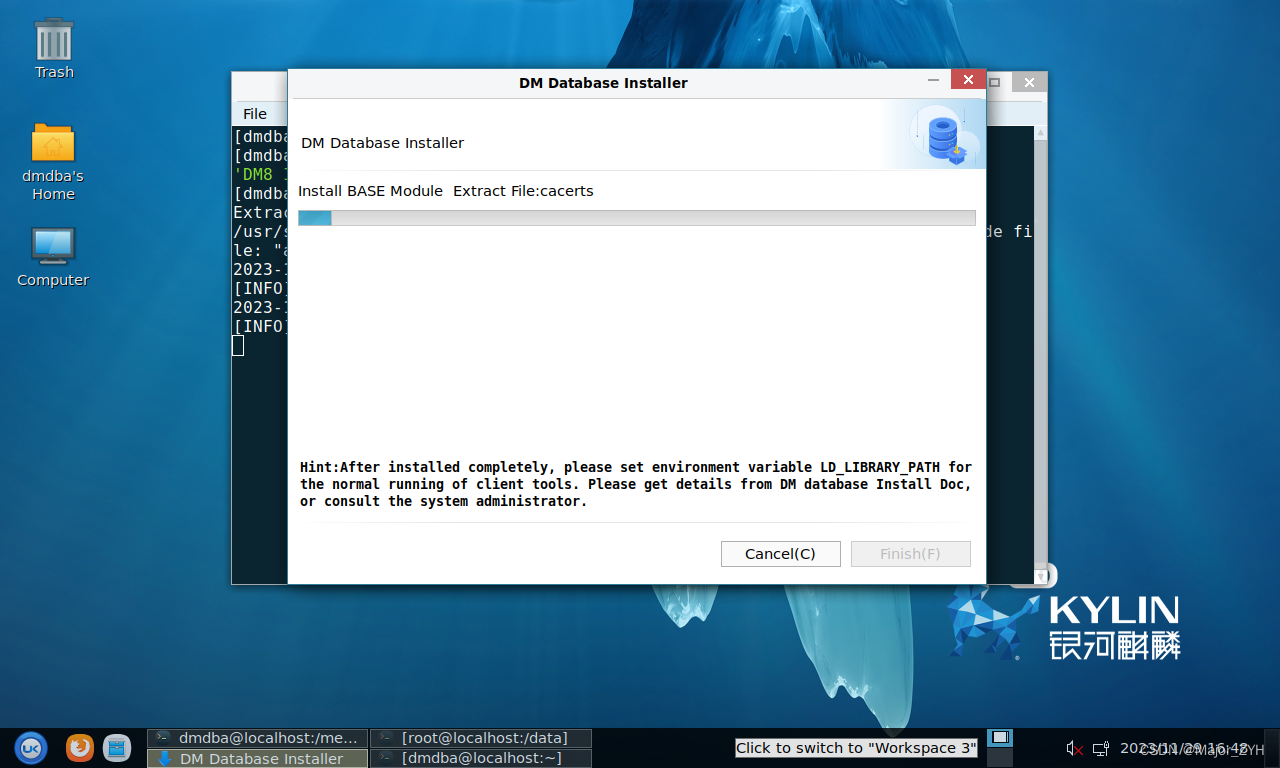Click the network status tray icon
Image resolution: width=1280 pixels, height=768 pixels.
tap(1100, 748)
